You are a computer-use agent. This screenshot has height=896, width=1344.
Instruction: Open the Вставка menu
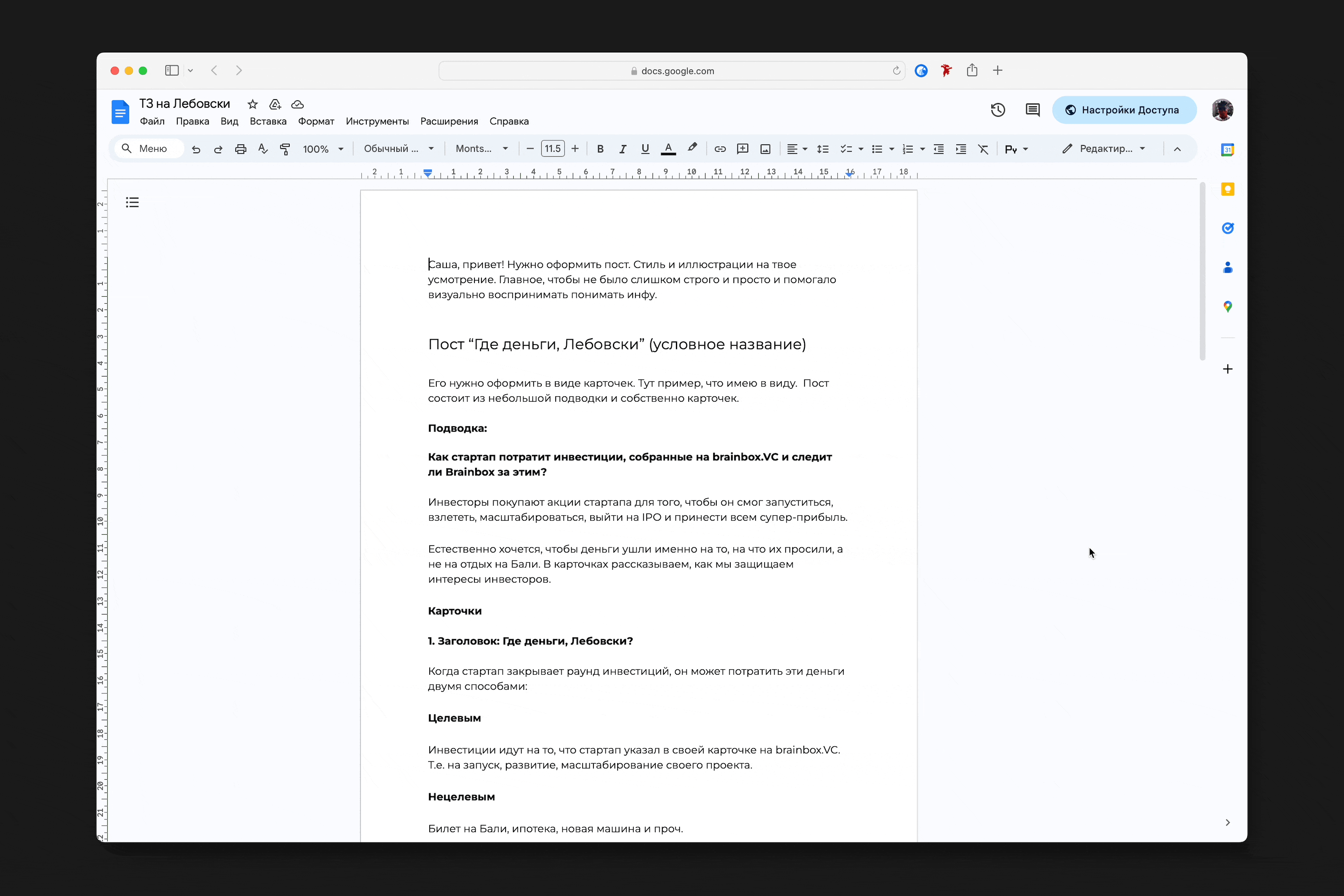[x=268, y=121]
